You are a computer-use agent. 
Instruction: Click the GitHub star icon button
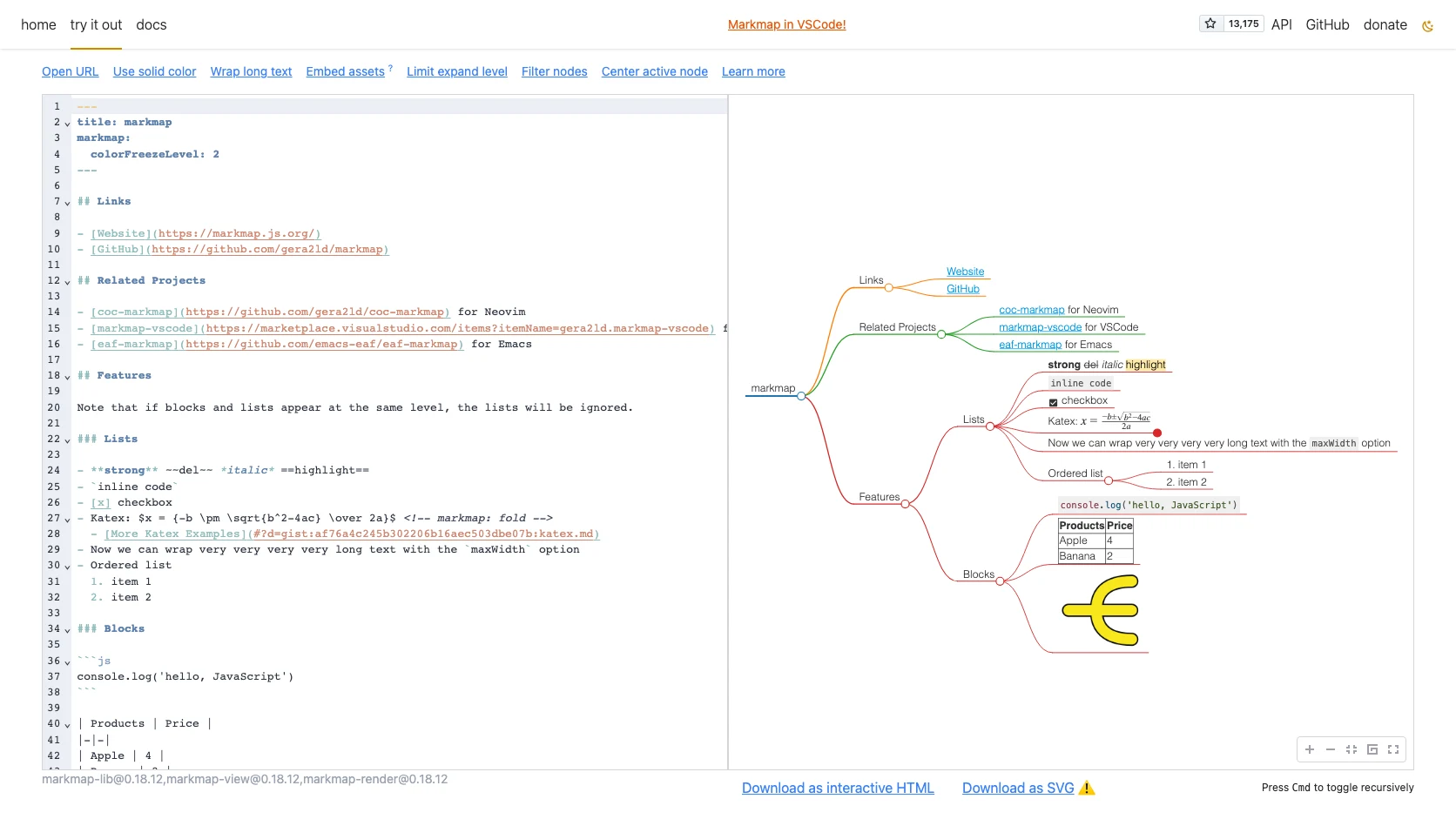pos(1210,24)
